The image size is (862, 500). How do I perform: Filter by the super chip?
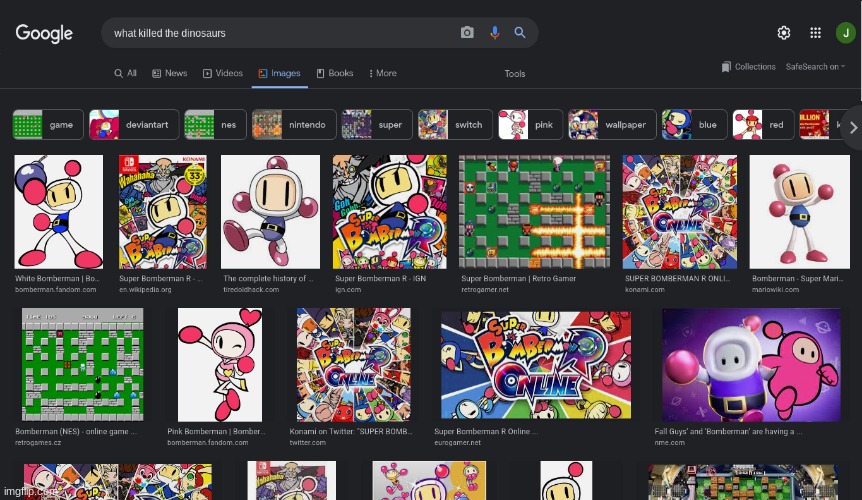click(x=377, y=125)
